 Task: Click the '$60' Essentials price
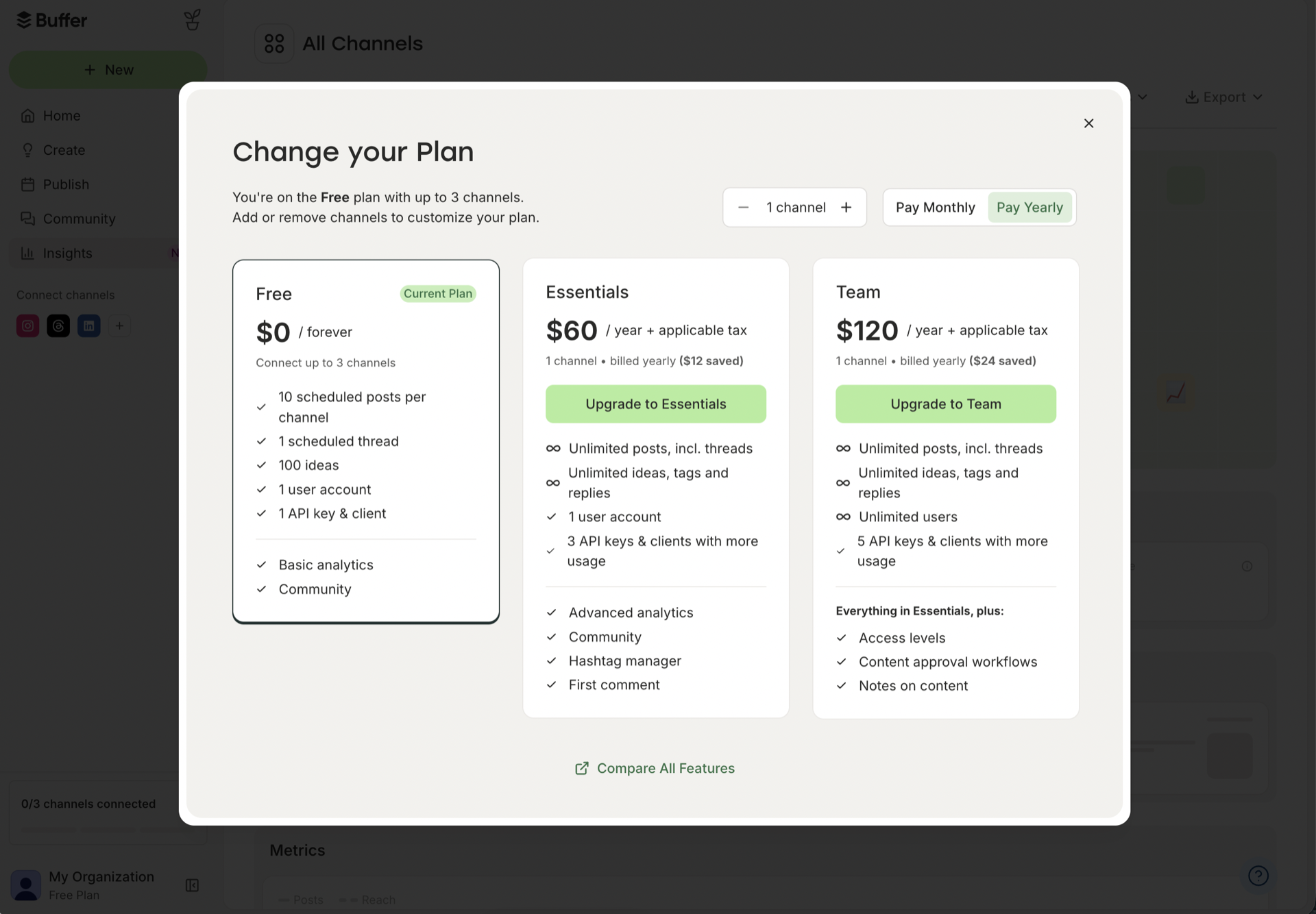[572, 331]
